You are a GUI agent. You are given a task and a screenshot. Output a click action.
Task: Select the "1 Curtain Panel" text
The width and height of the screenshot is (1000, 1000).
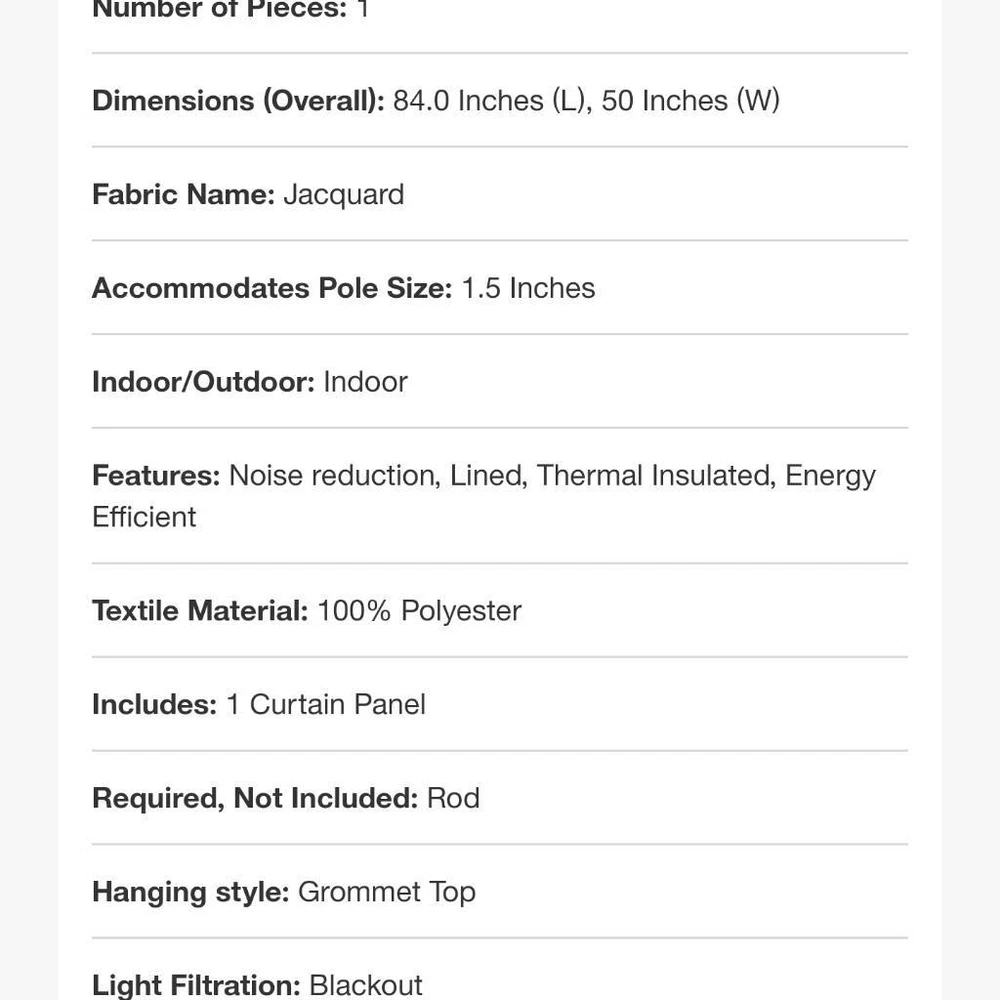point(326,705)
